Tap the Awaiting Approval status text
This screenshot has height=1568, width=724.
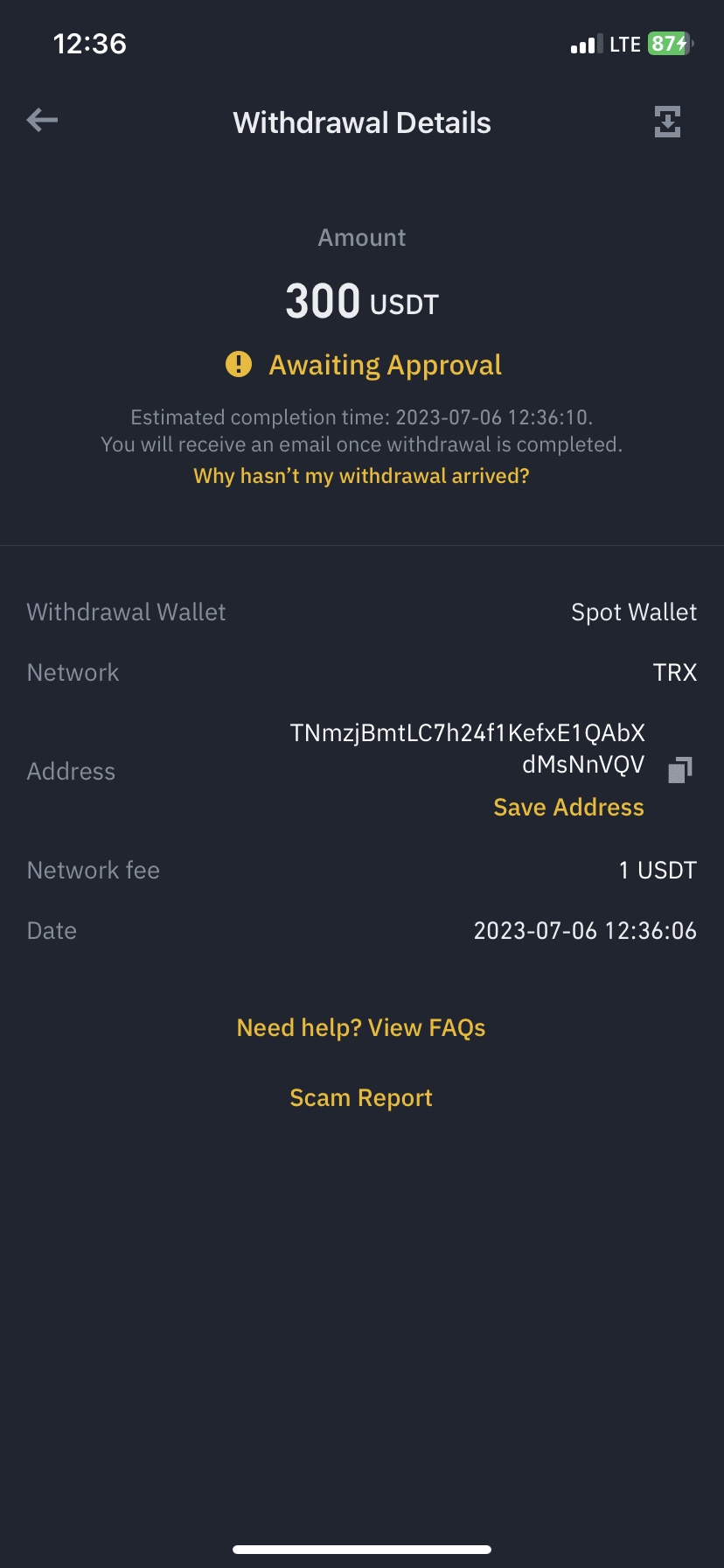point(385,365)
